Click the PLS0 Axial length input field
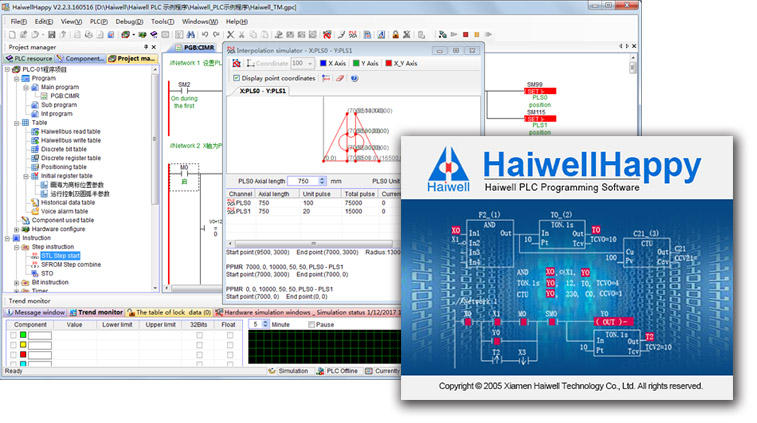The image size is (757, 423). [x=302, y=180]
